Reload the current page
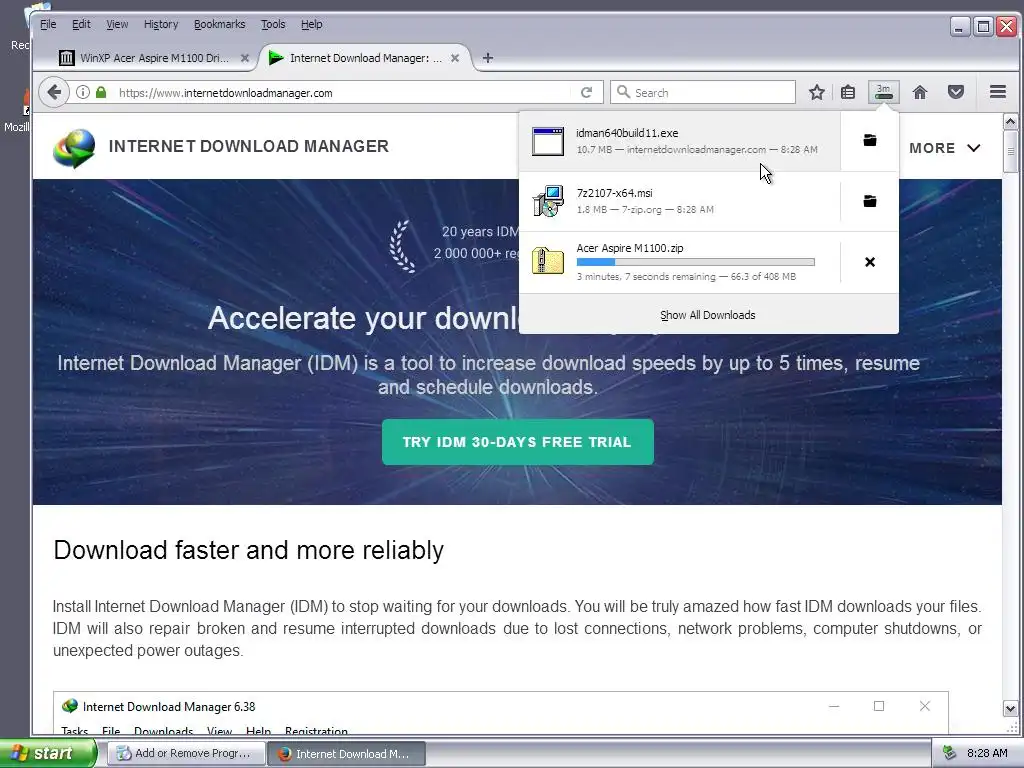Screen dimensions: 1024x768 pyautogui.click(x=586, y=92)
